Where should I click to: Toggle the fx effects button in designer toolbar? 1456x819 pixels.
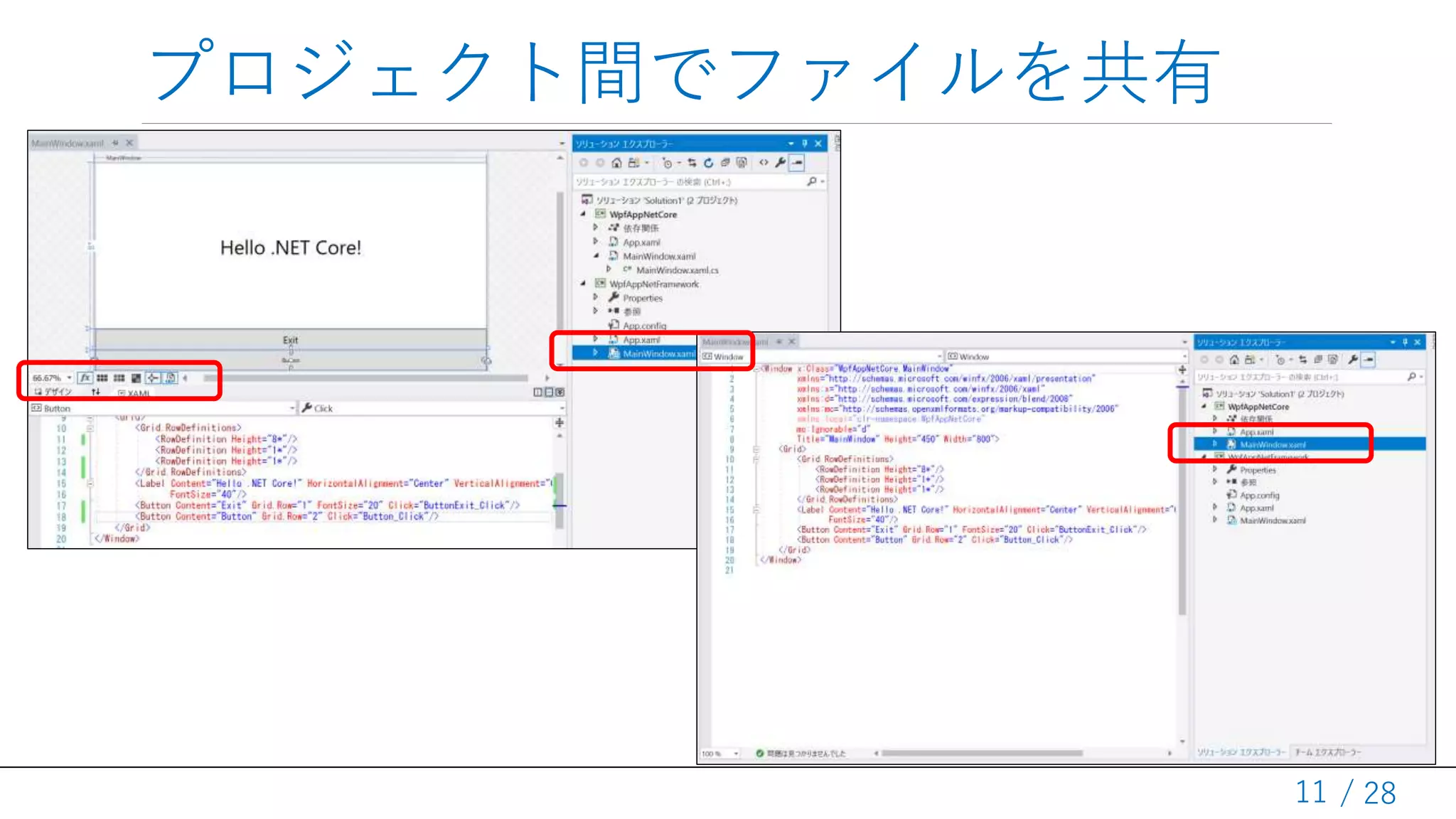[85, 378]
